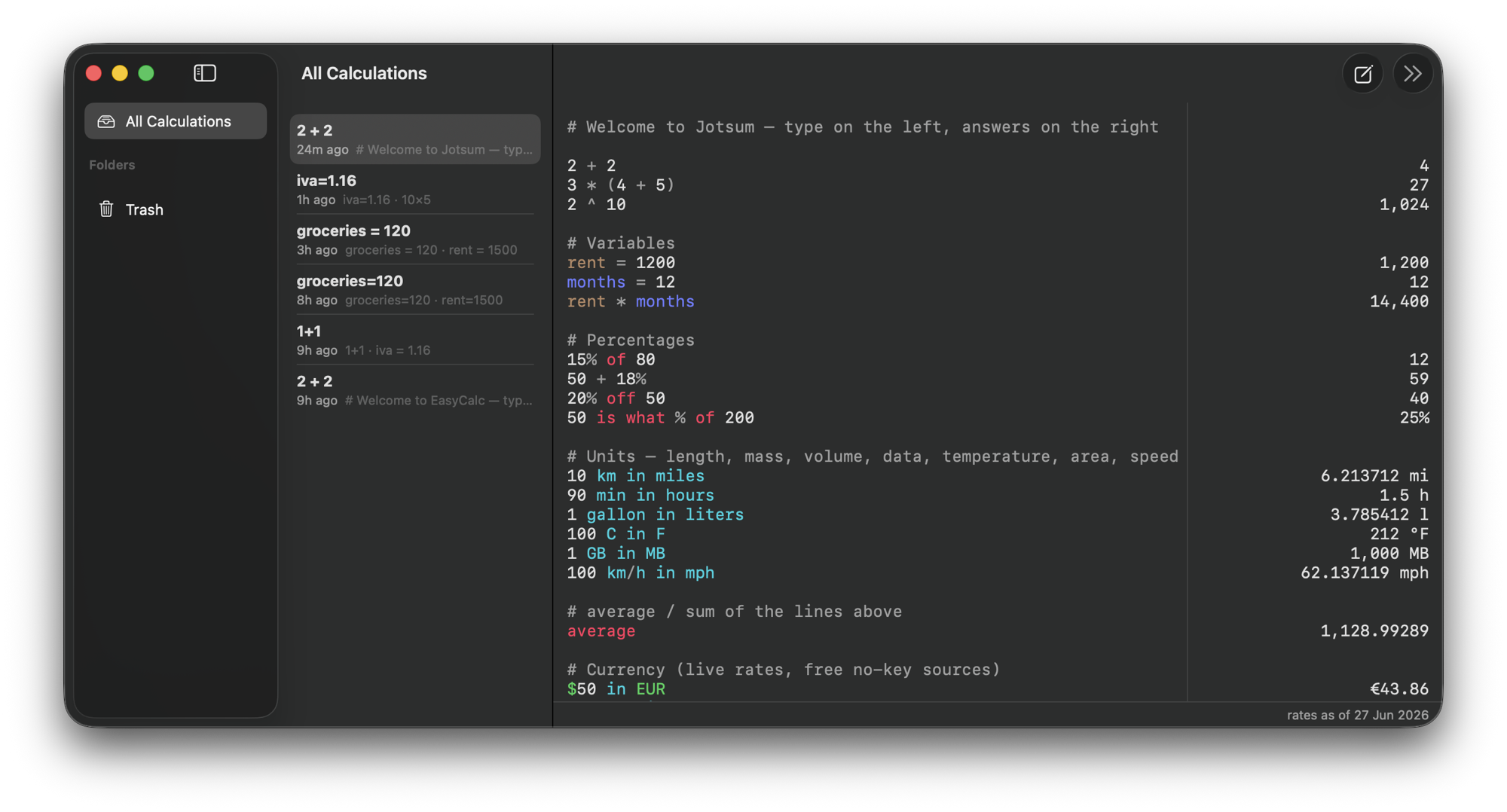The image size is (1507, 812).
Task: Click the result 3.785412 l
Action: point(1380,514)
